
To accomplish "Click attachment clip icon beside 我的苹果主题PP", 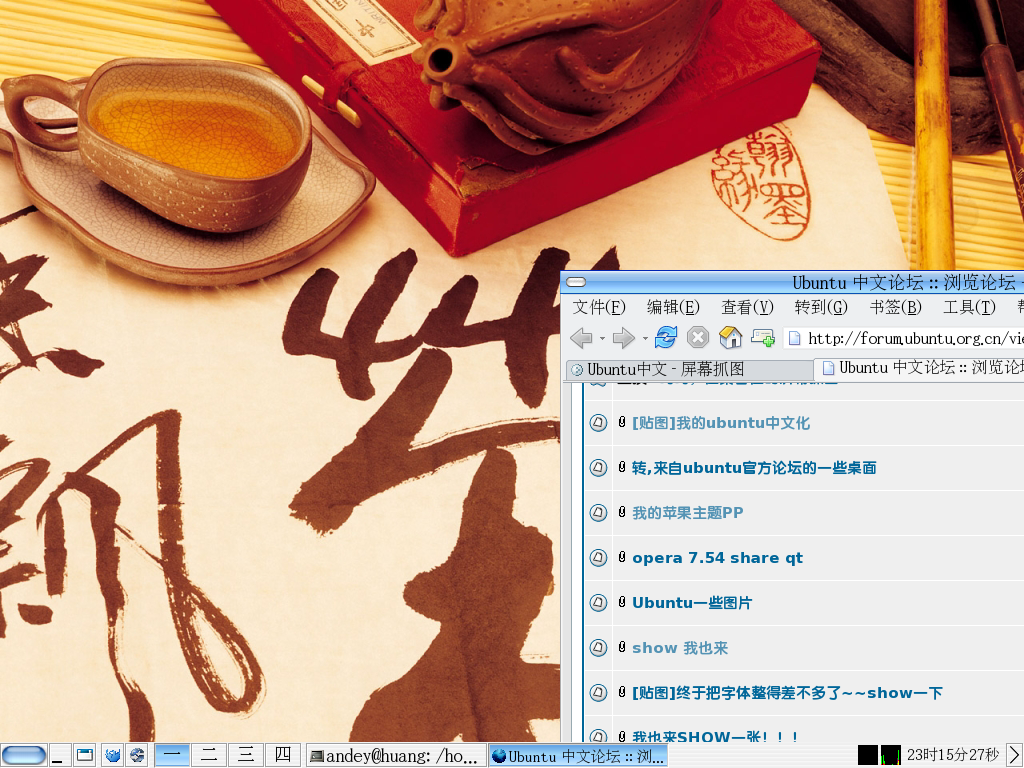I will click(x=622, y=513).
